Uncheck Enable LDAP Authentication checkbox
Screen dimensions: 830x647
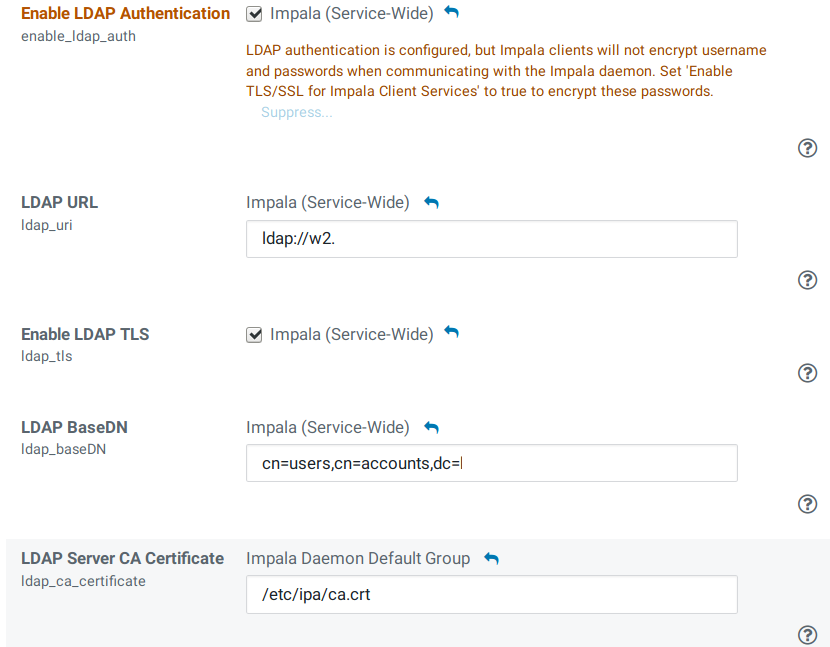tap(254, 14)
